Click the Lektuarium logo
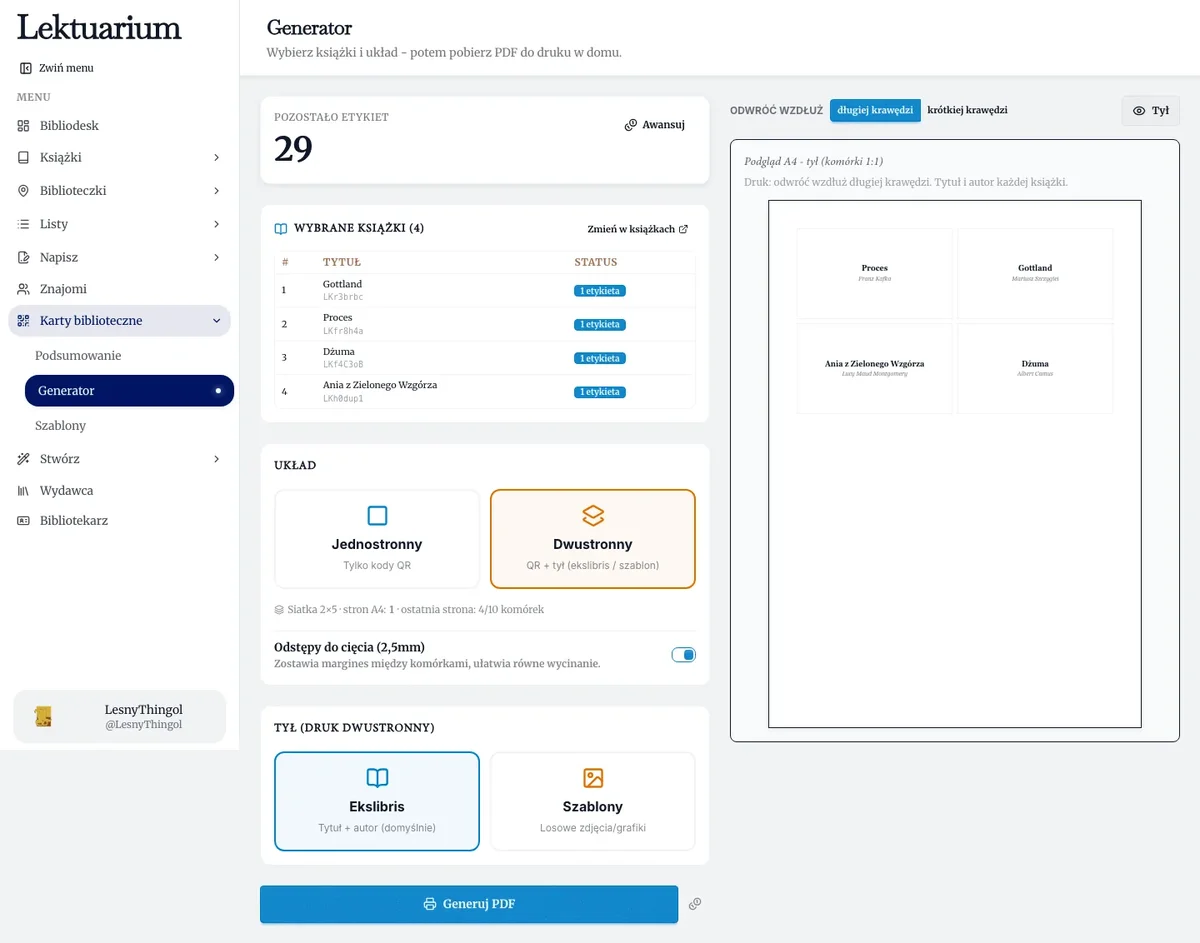This screenshot has height=943, width=1200. pyautogui.click(x=99, y=28)
